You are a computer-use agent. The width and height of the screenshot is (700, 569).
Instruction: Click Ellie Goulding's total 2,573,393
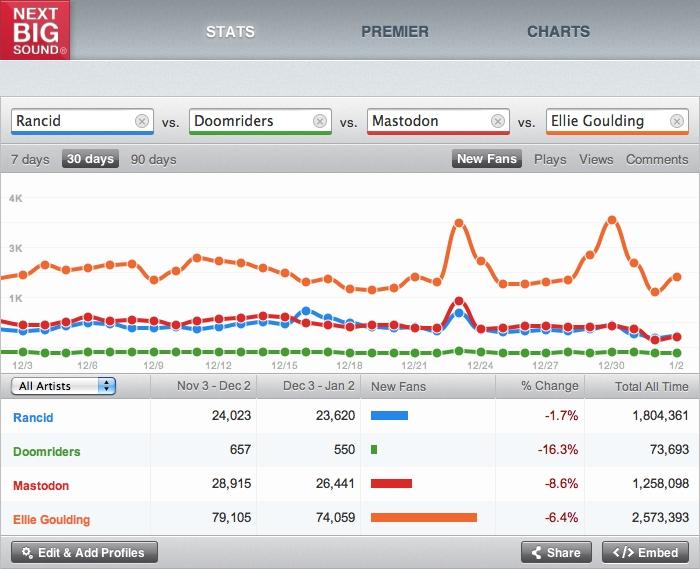pyautogui.click(x=660, y=517)
